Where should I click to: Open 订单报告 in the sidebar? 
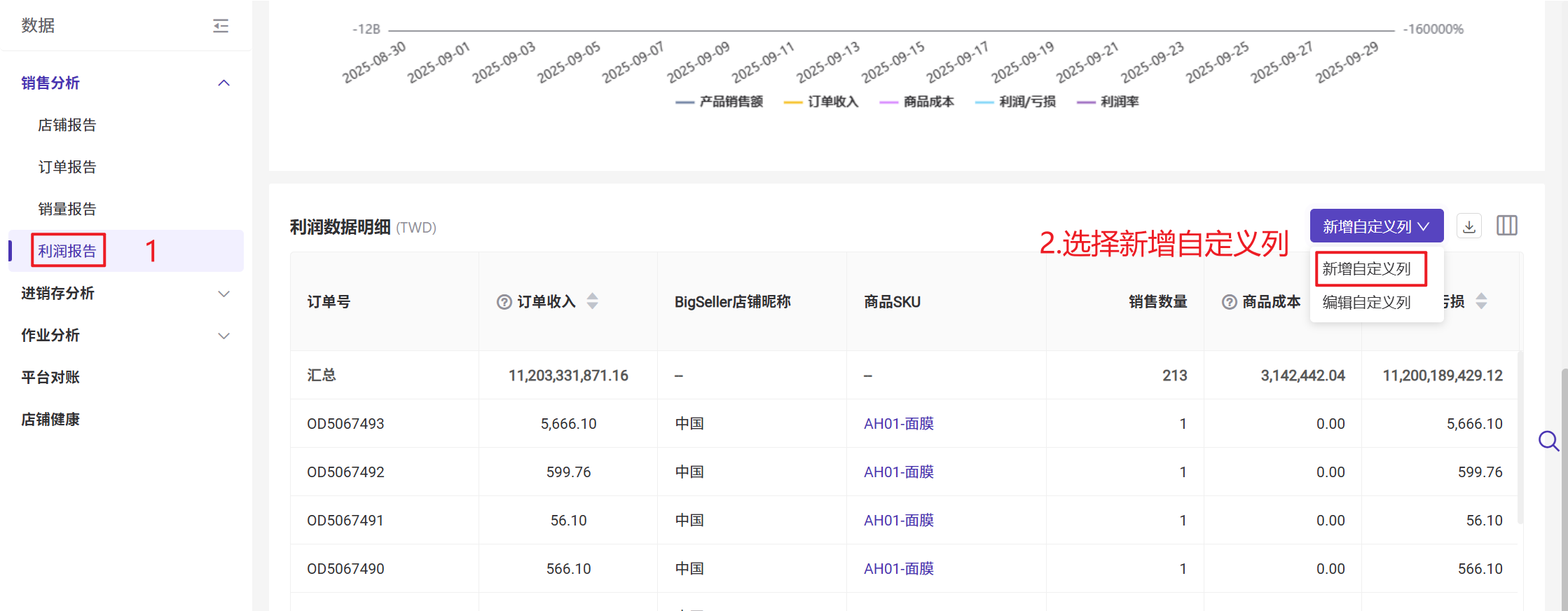[67, 167]
